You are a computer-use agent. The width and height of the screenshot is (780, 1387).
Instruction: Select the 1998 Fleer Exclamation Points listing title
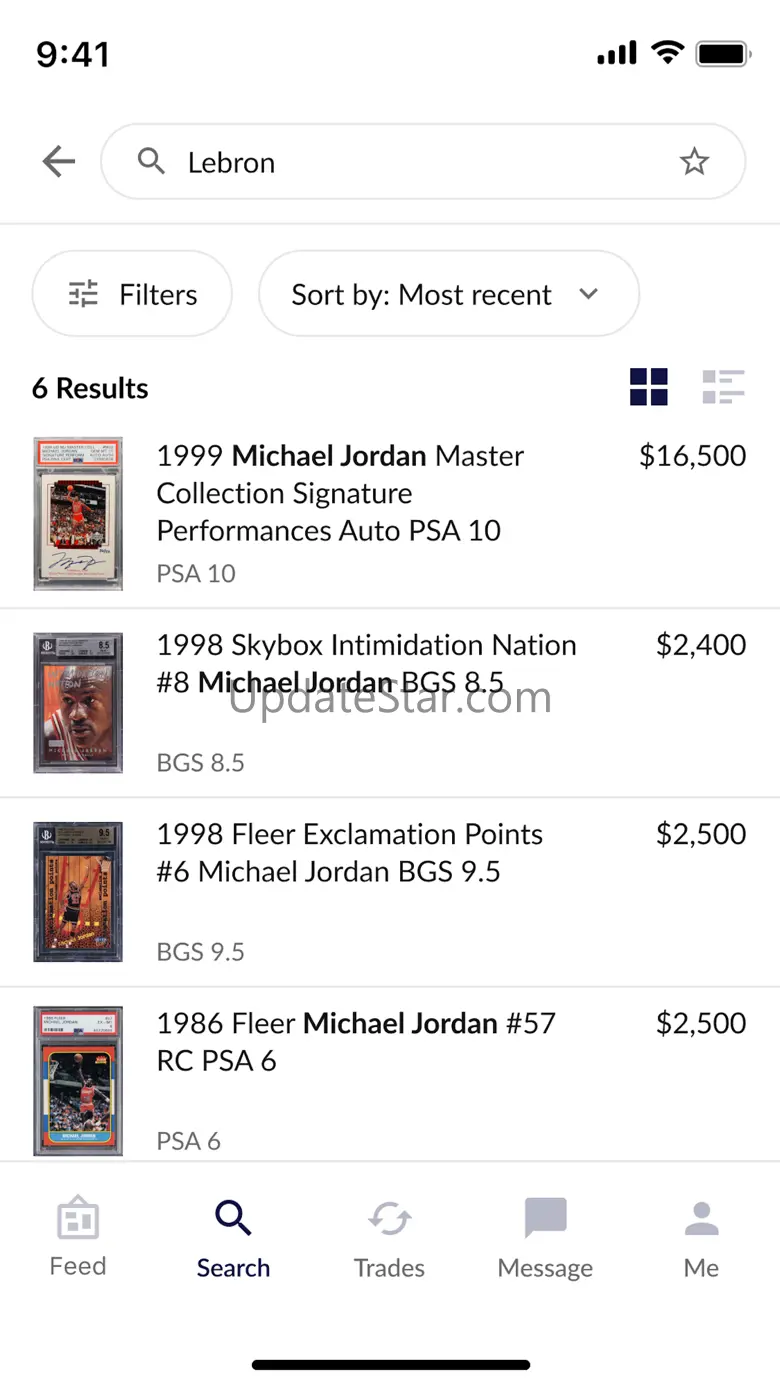350,853
